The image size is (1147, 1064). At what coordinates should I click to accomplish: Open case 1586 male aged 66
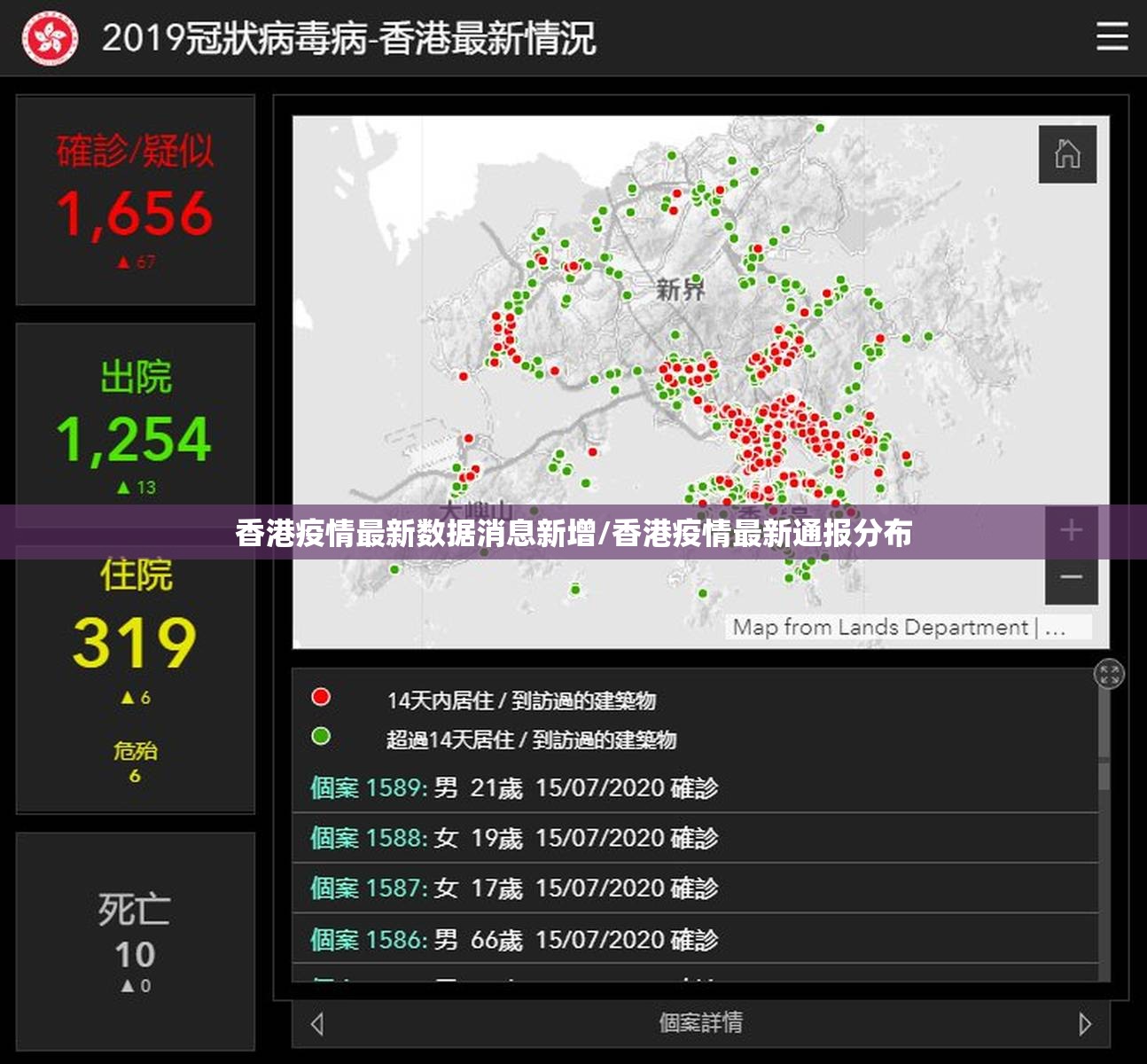point(514,939)
